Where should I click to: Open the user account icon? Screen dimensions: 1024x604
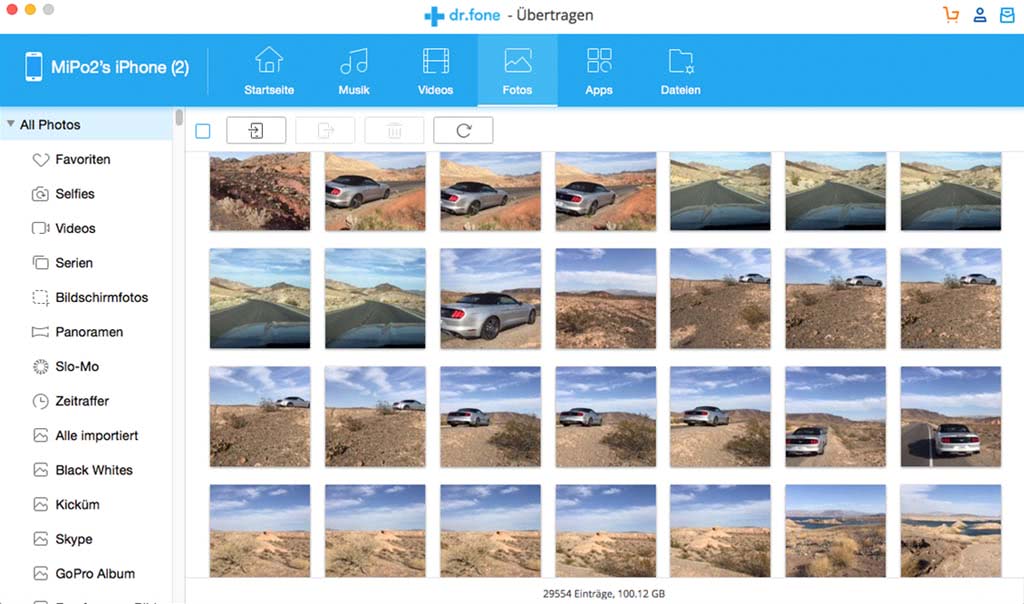click(980, 15)
